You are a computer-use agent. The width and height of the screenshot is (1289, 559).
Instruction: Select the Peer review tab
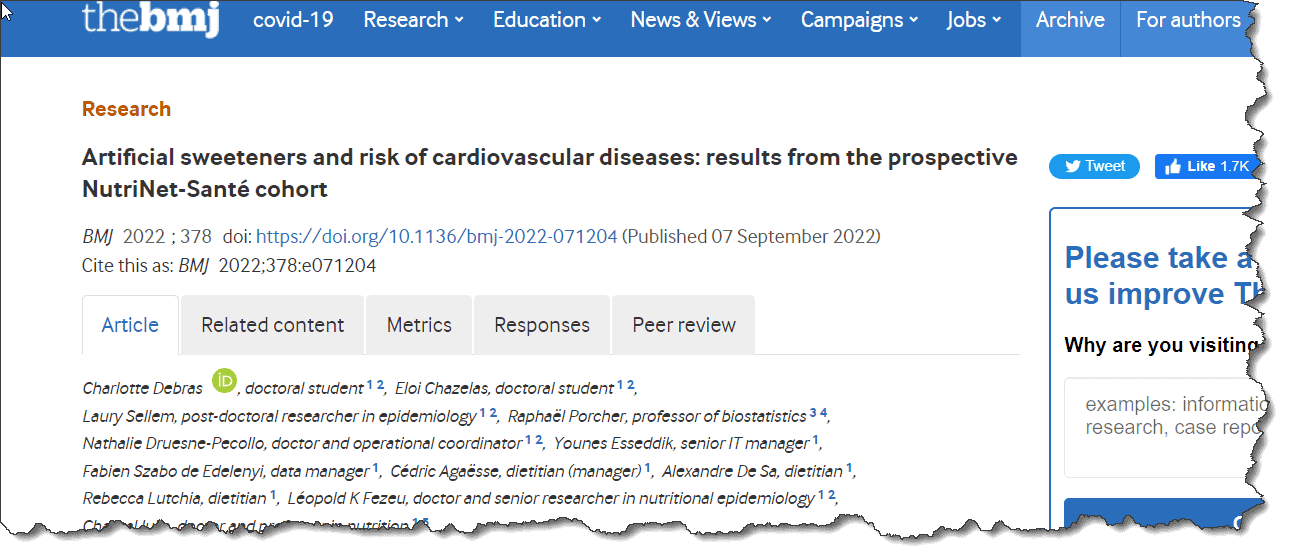(684, 325)
